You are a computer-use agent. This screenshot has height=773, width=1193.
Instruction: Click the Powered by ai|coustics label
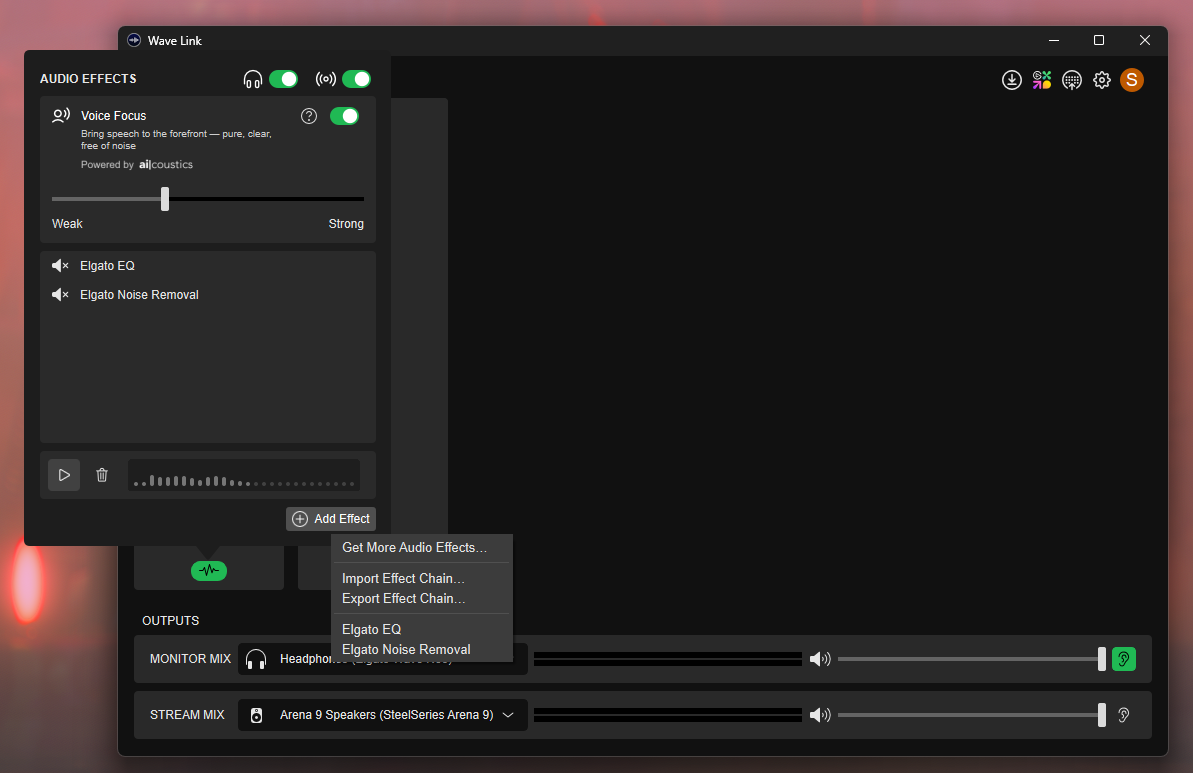[137, 164]
